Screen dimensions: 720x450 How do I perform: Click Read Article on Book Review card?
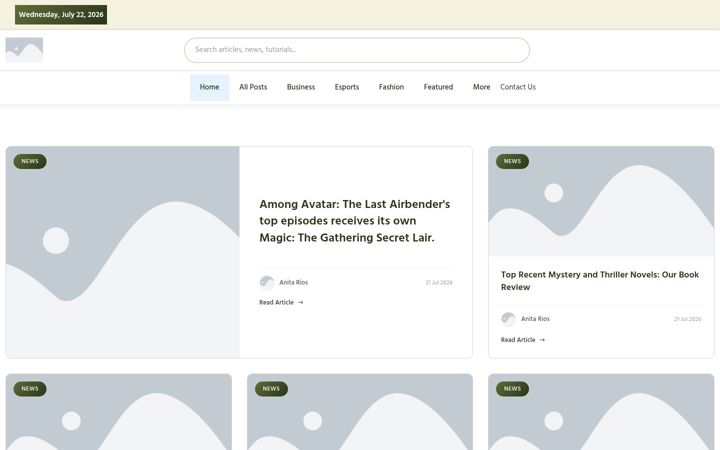point(523,340)
